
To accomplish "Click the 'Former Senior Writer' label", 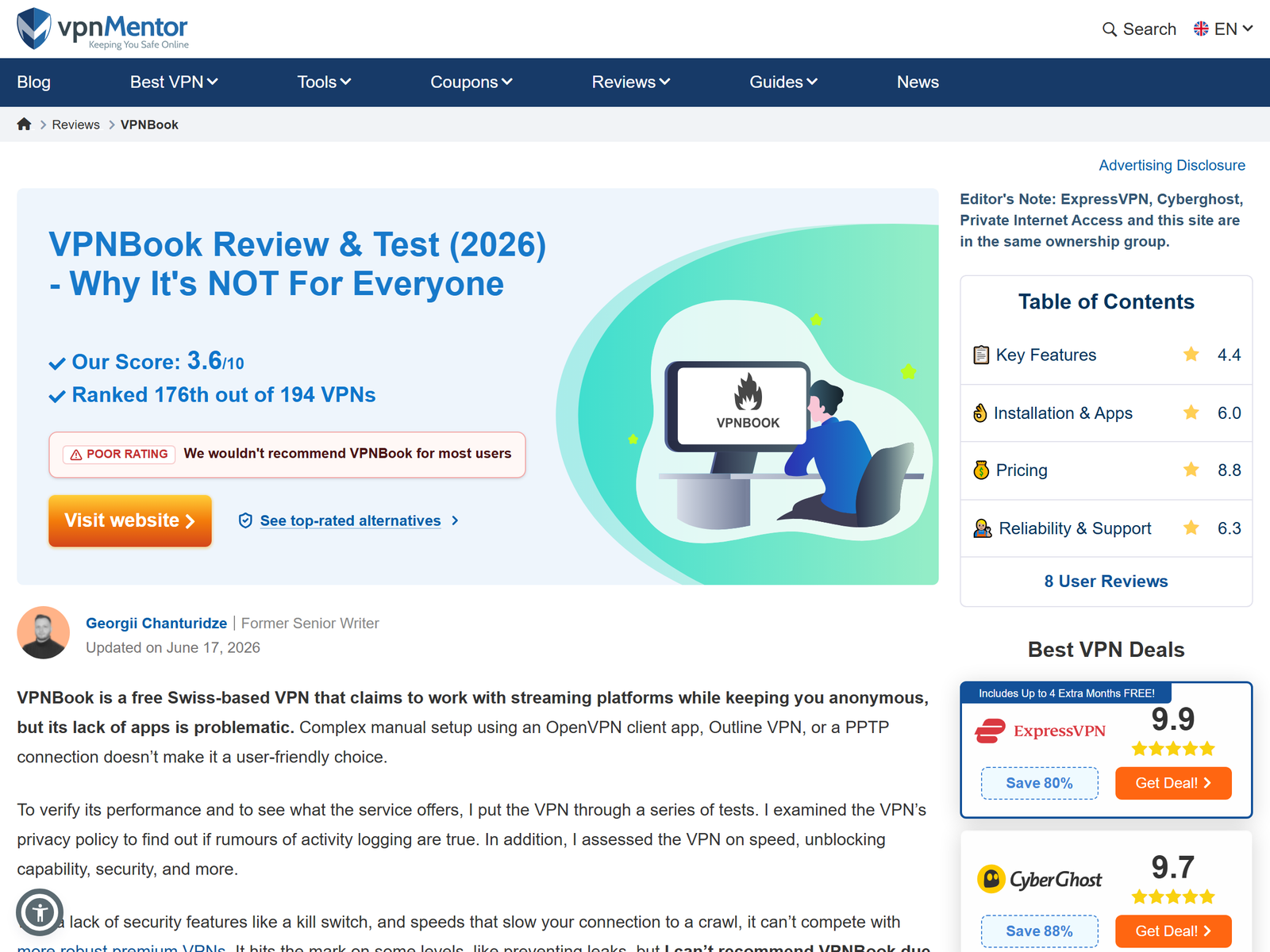I will click(x=310, y=623).
